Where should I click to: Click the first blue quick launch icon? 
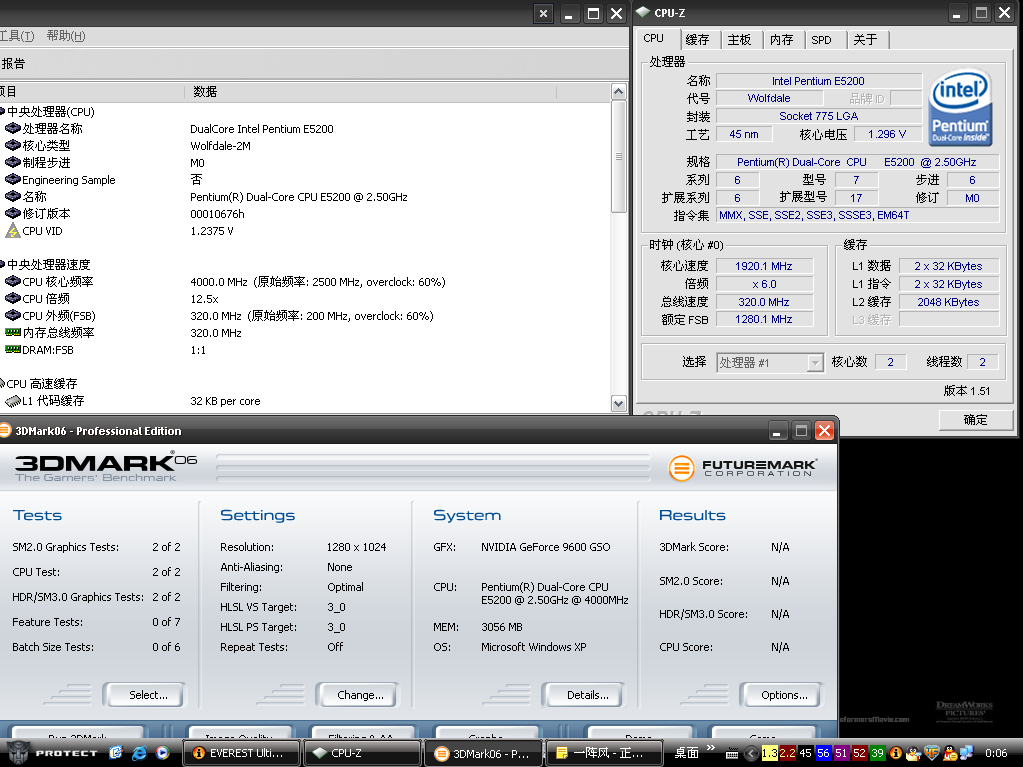tap(116, 753)
